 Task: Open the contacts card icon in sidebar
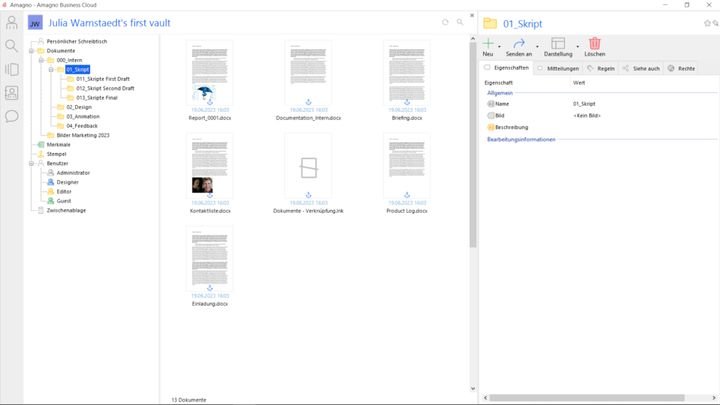pos(12,93)
